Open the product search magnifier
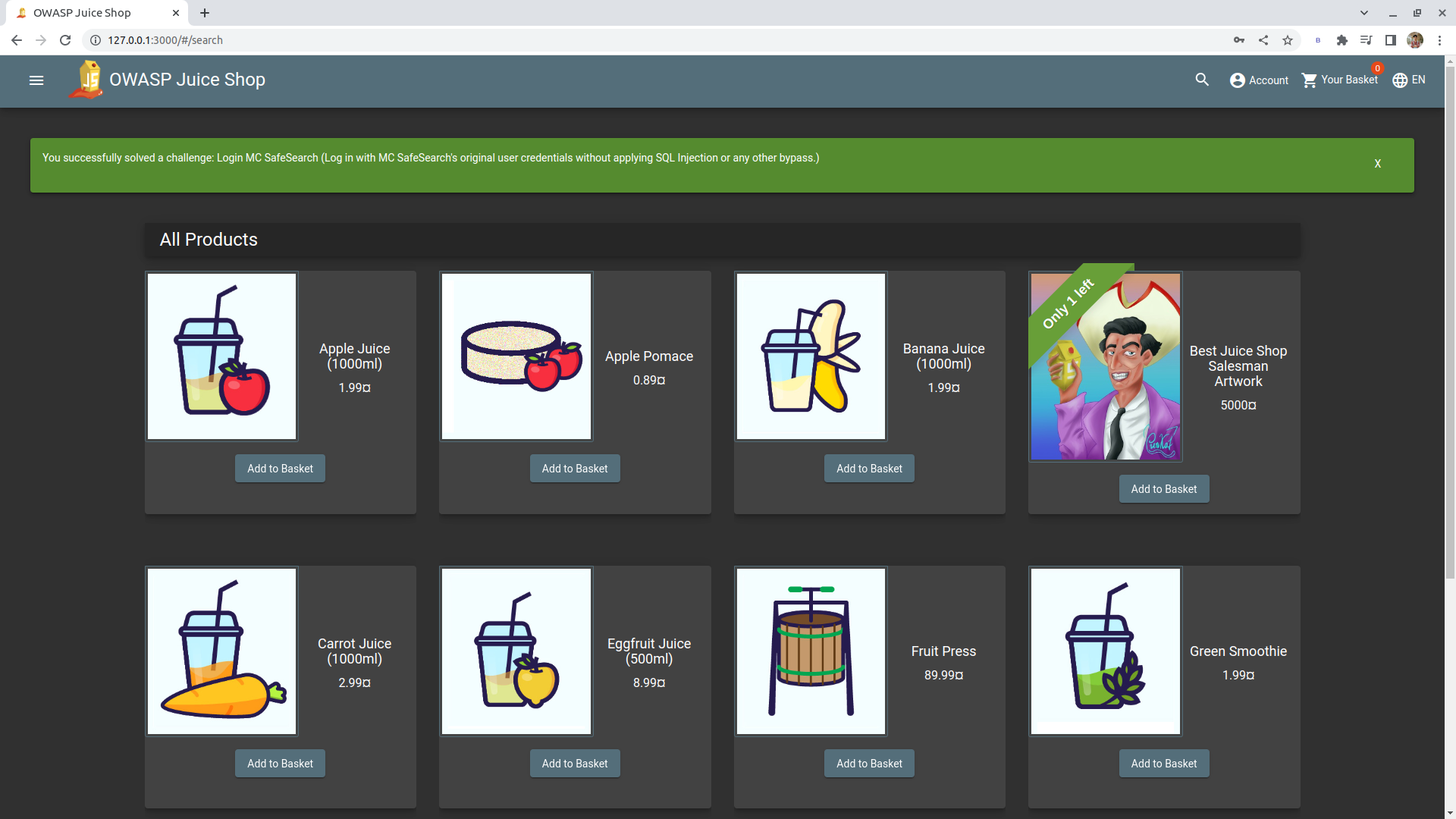This screenshot has height=819, width=1456. pos(1202,80)
